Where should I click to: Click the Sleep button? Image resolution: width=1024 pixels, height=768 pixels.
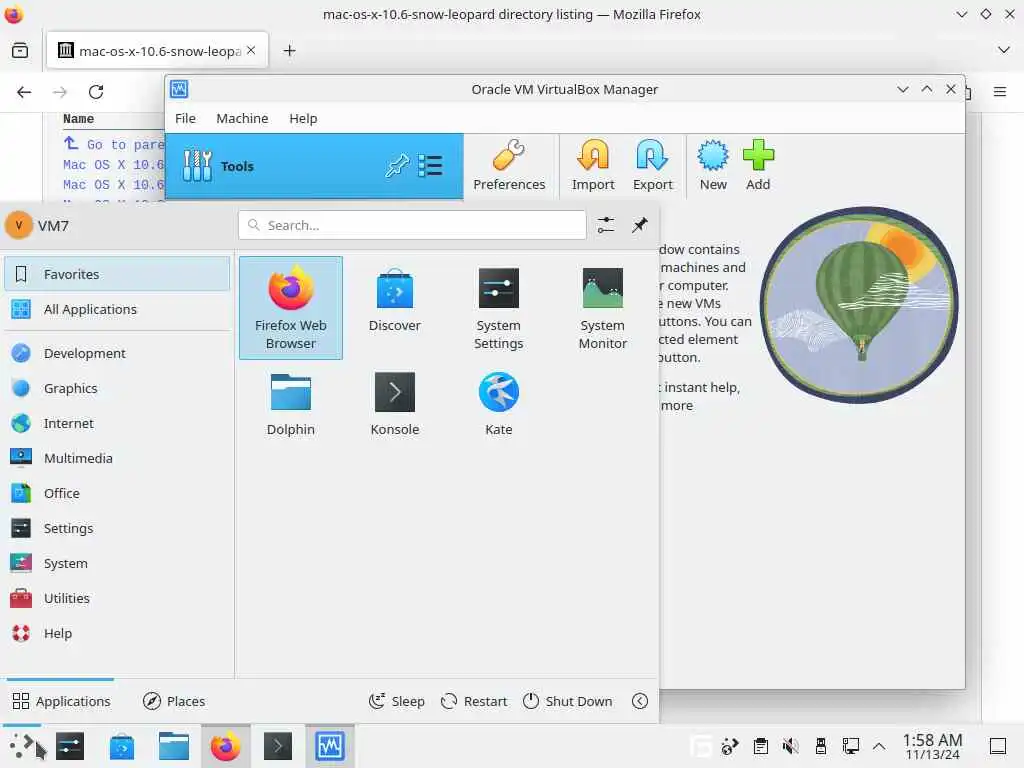pos(396,701)
